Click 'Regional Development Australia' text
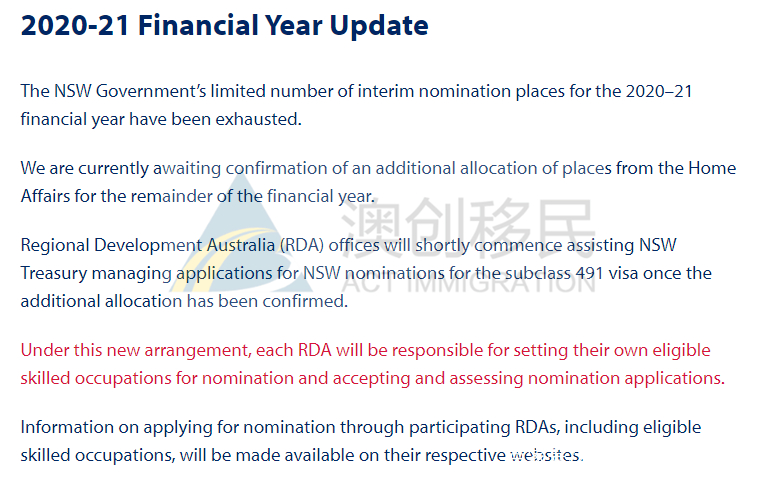Image resolution: width=768 pixels, height=480 pixels. 147,245
